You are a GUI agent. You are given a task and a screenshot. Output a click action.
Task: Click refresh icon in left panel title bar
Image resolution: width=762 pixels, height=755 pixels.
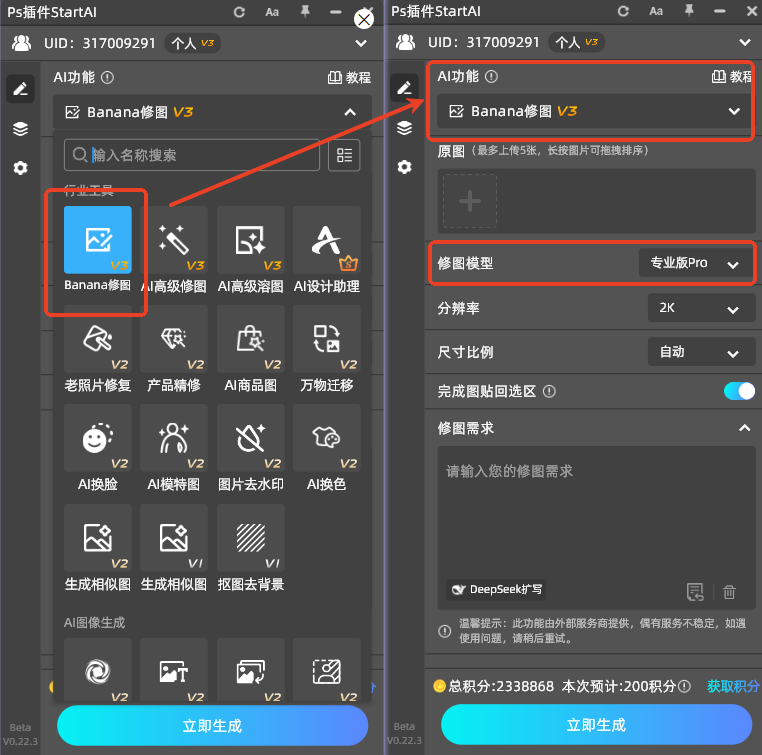point(239,12)
